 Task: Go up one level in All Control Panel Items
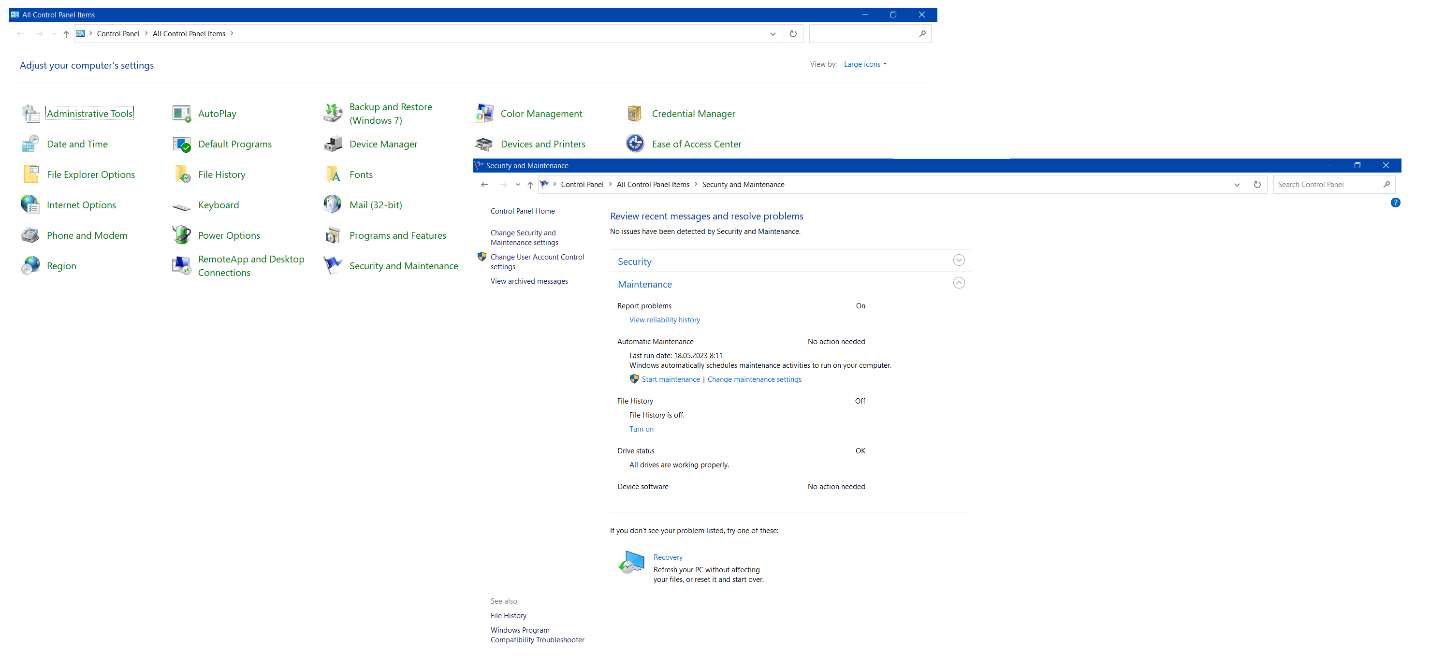tap(66, 34)
